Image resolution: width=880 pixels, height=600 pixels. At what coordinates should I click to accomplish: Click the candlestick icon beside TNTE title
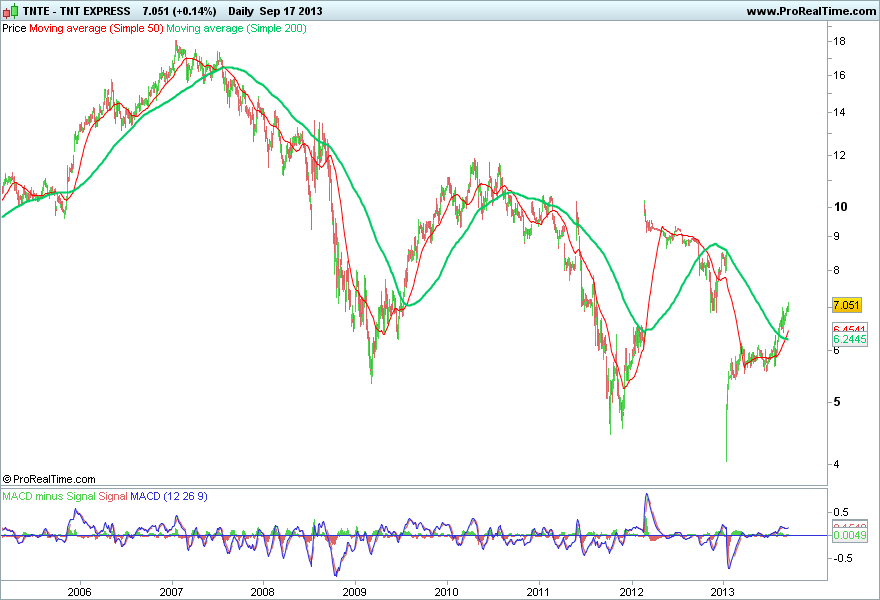[x=10, y=11]
